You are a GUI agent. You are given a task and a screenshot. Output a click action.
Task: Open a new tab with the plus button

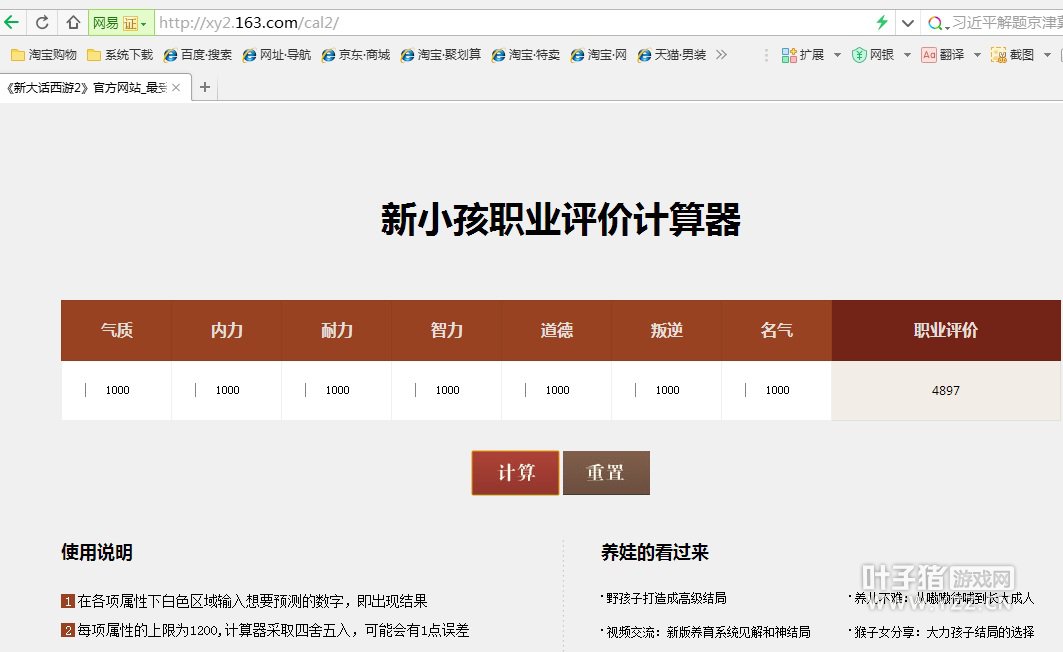coord(205,88)
